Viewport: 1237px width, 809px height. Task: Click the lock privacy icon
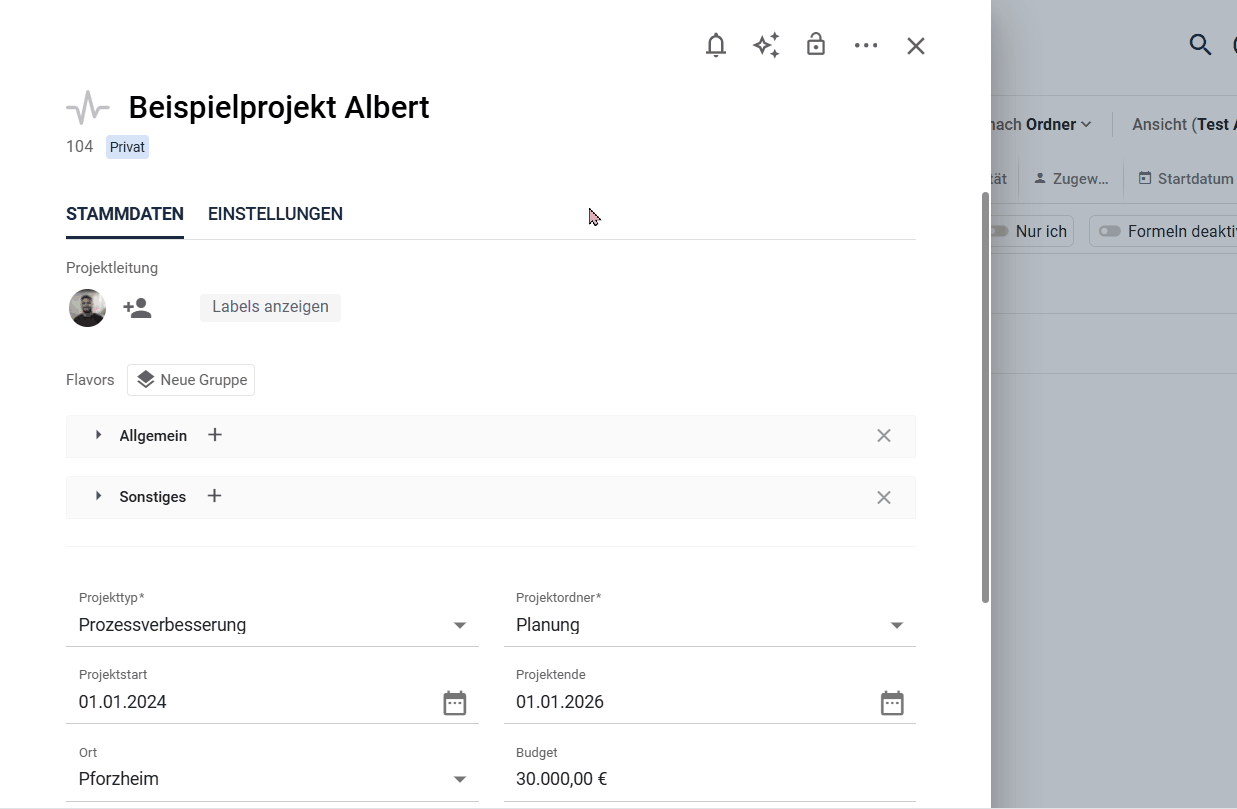click(x=816, y=45)
